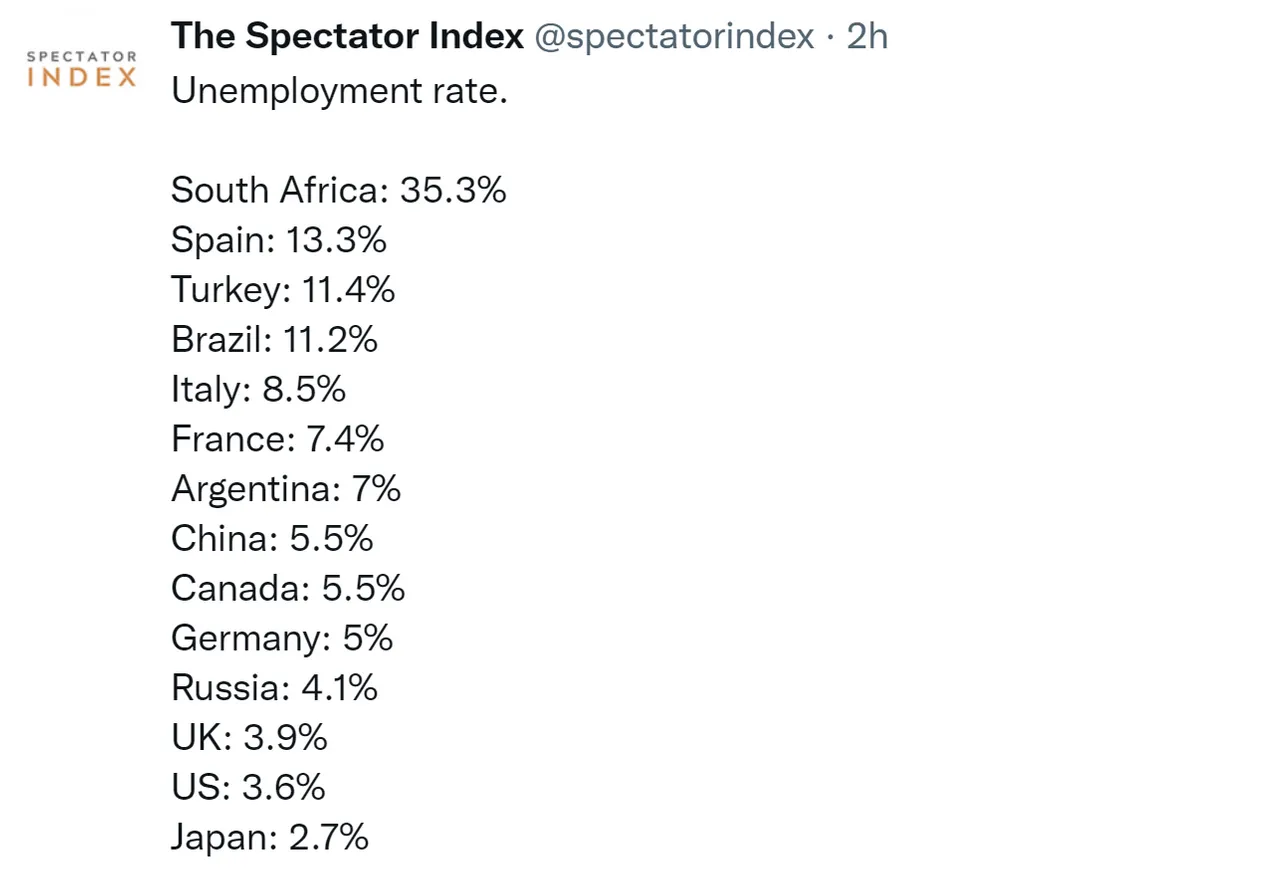Open The Spectator Index display name
1280x881 pixels.
(x=347, y=37)
